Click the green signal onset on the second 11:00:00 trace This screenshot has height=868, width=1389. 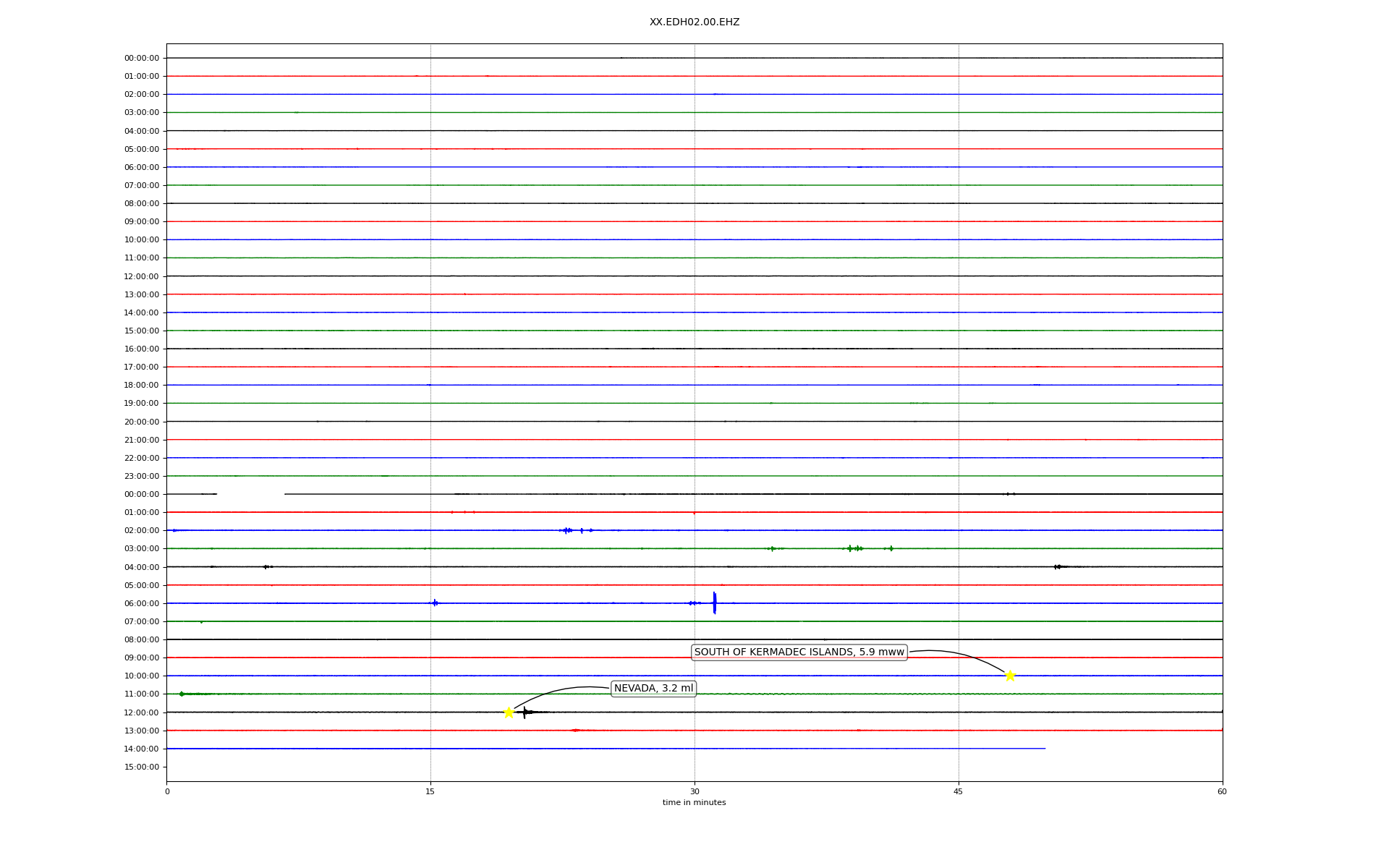(182, 694)
